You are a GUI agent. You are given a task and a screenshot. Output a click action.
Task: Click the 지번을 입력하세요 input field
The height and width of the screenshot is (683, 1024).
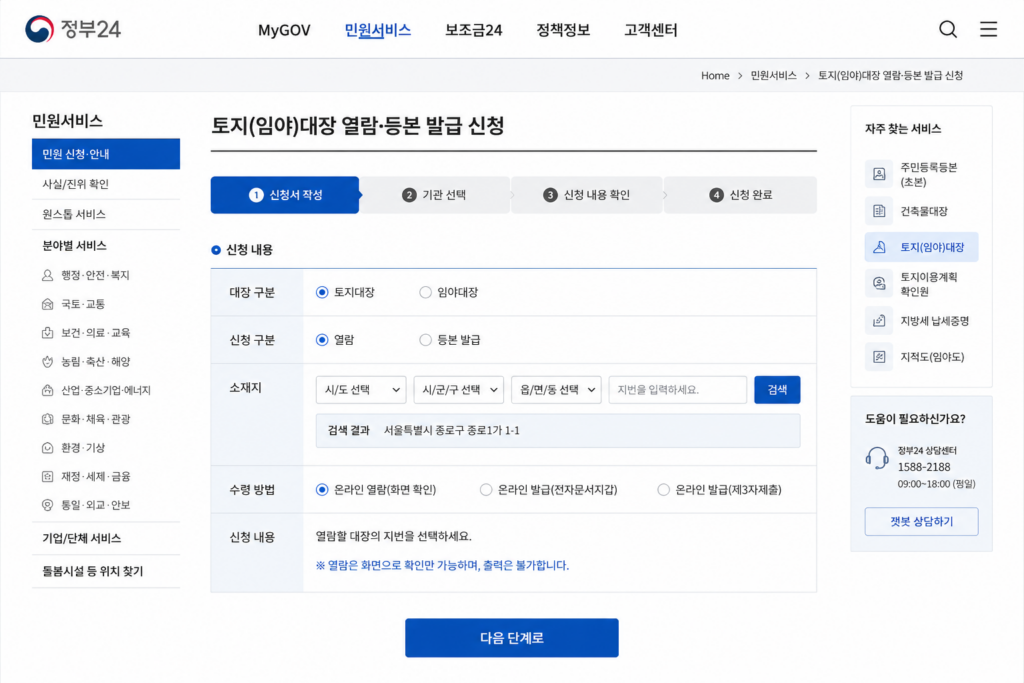coord(678,390)
